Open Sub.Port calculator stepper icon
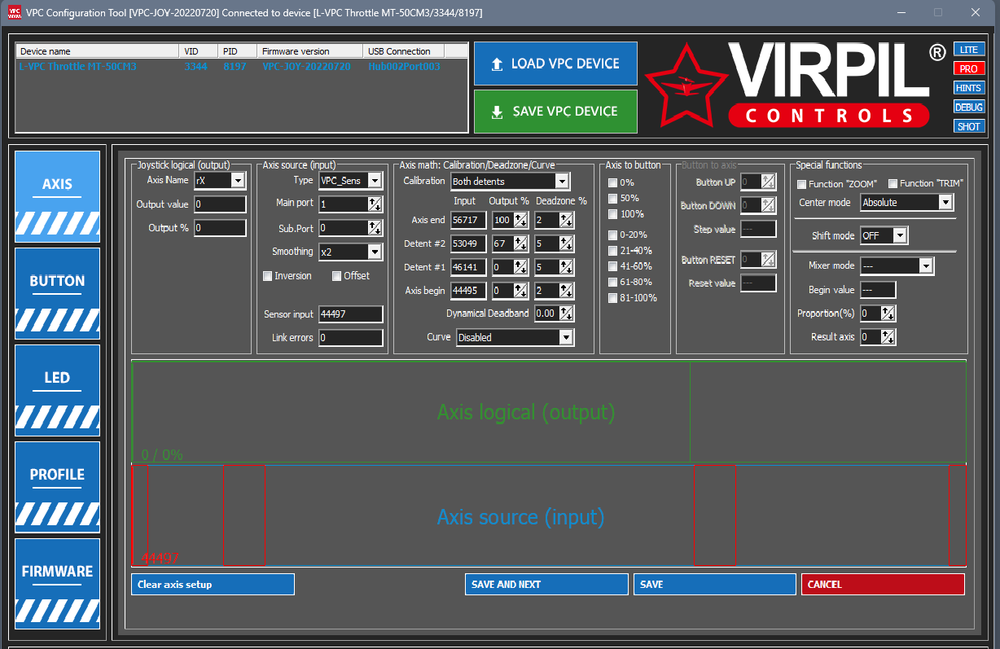This screenshot has width=1000, height=649. 375,228
